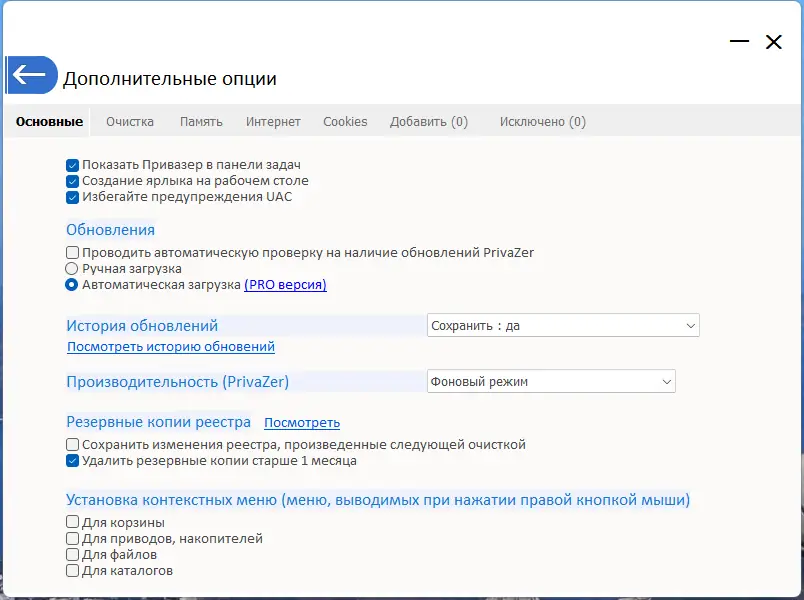Open the 'Память' tab
The height and width of the screenshot is (600, 804).
tap(201, 122)
